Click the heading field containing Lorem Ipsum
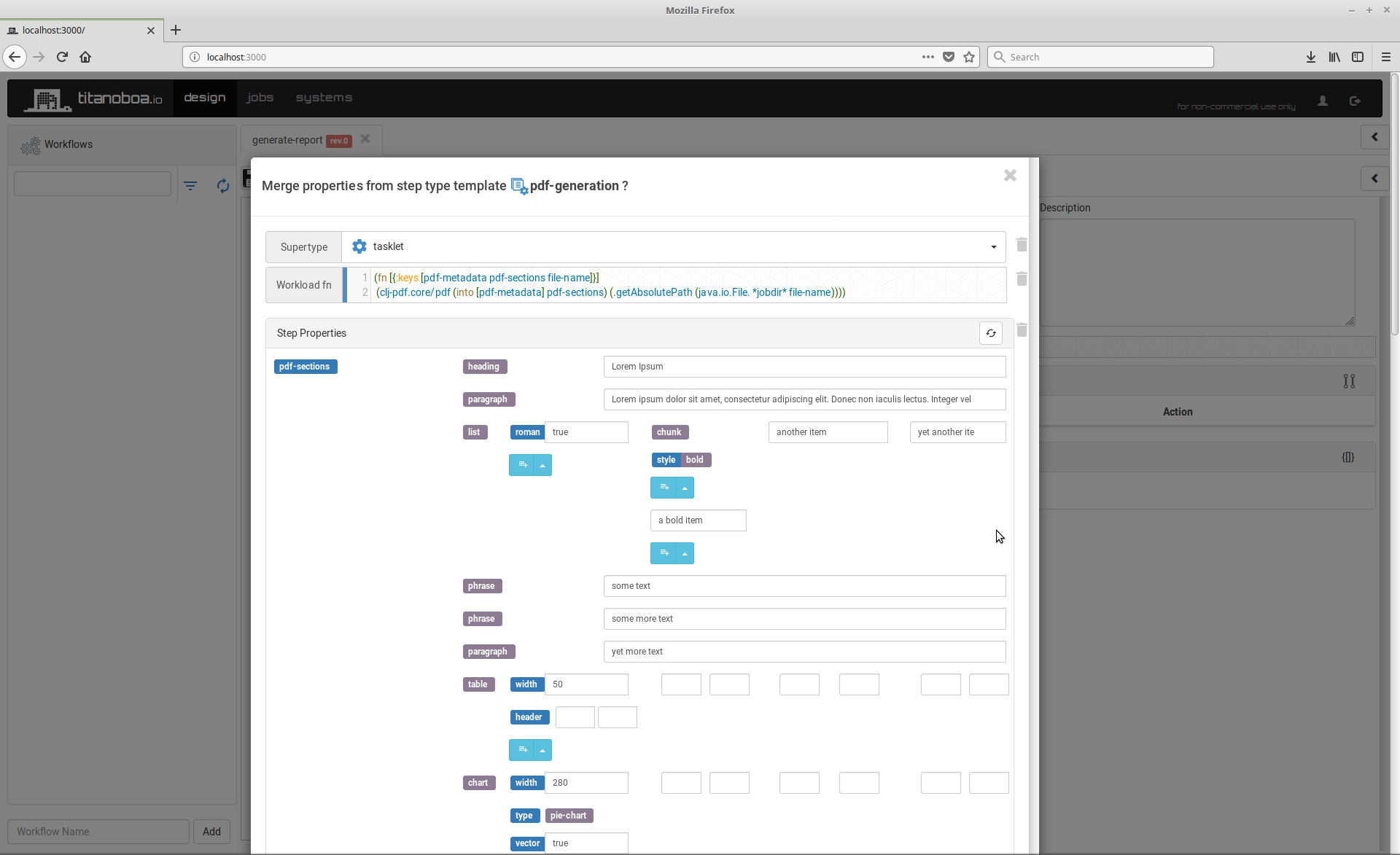This screenshot has height=855, width=1400. pyautogui.click(x=804, y=367)
